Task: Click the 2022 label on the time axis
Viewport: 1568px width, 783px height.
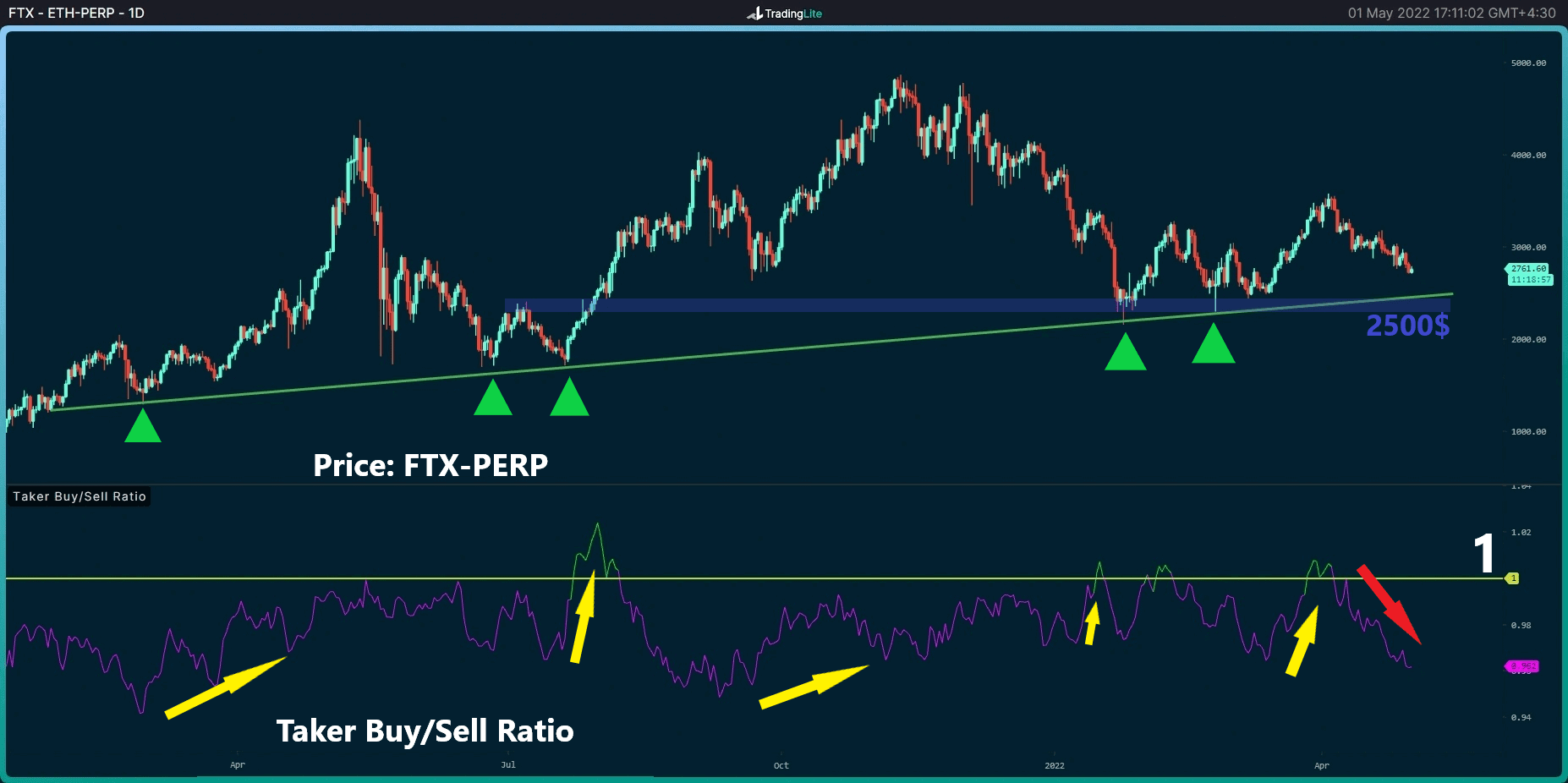Action: point(1055,765)
